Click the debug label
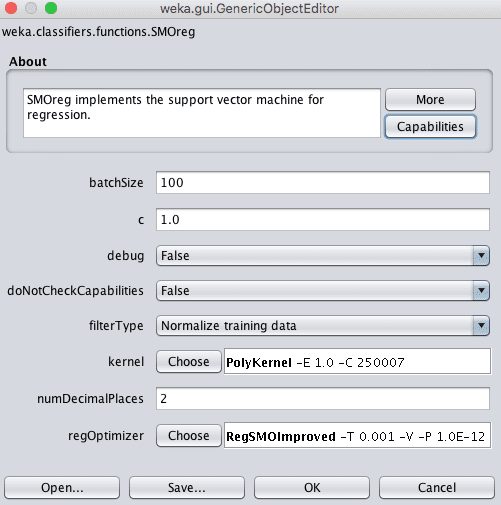 tap(126, 256)
